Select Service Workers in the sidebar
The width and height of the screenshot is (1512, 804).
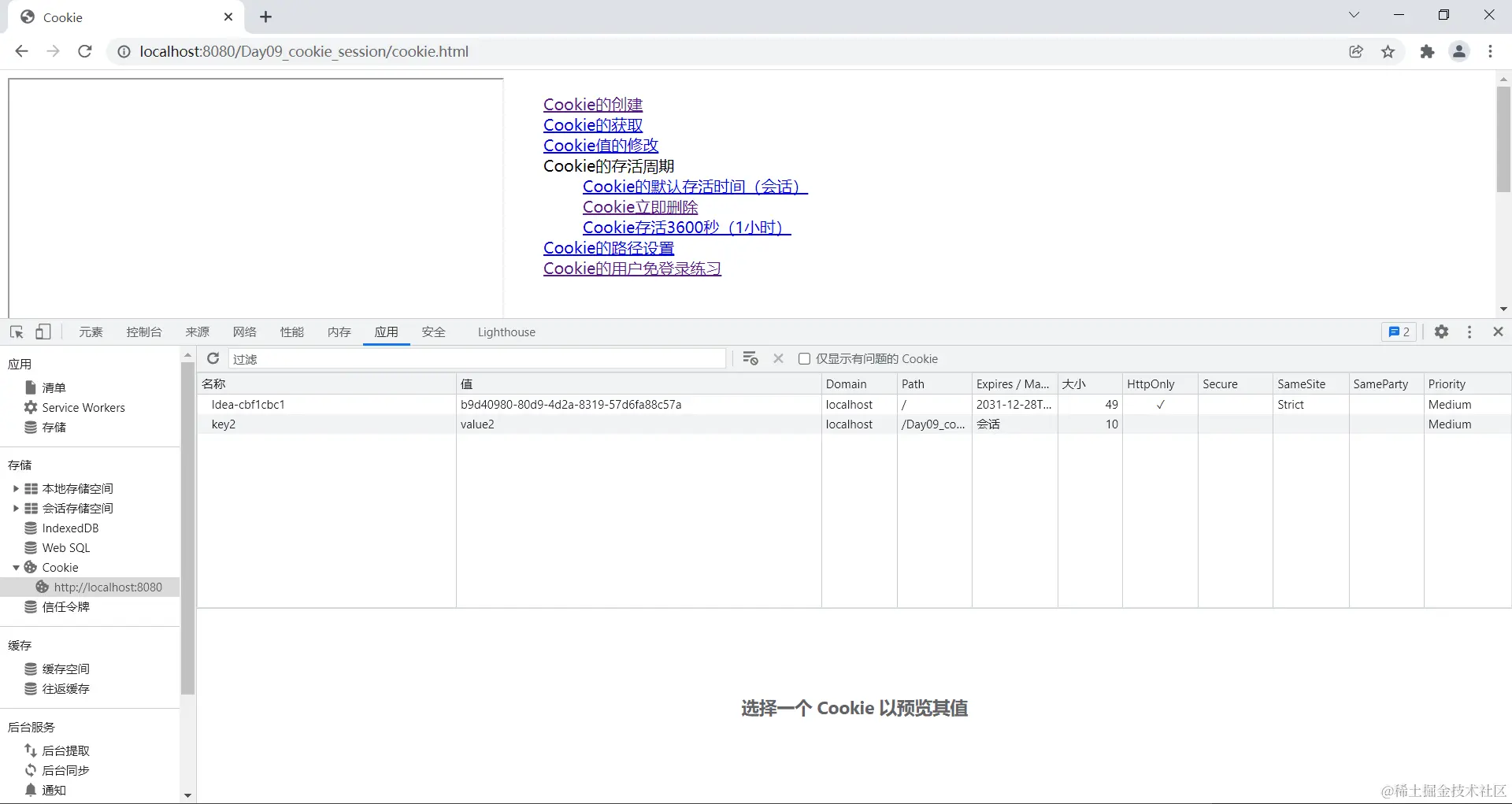pos(83,407)
